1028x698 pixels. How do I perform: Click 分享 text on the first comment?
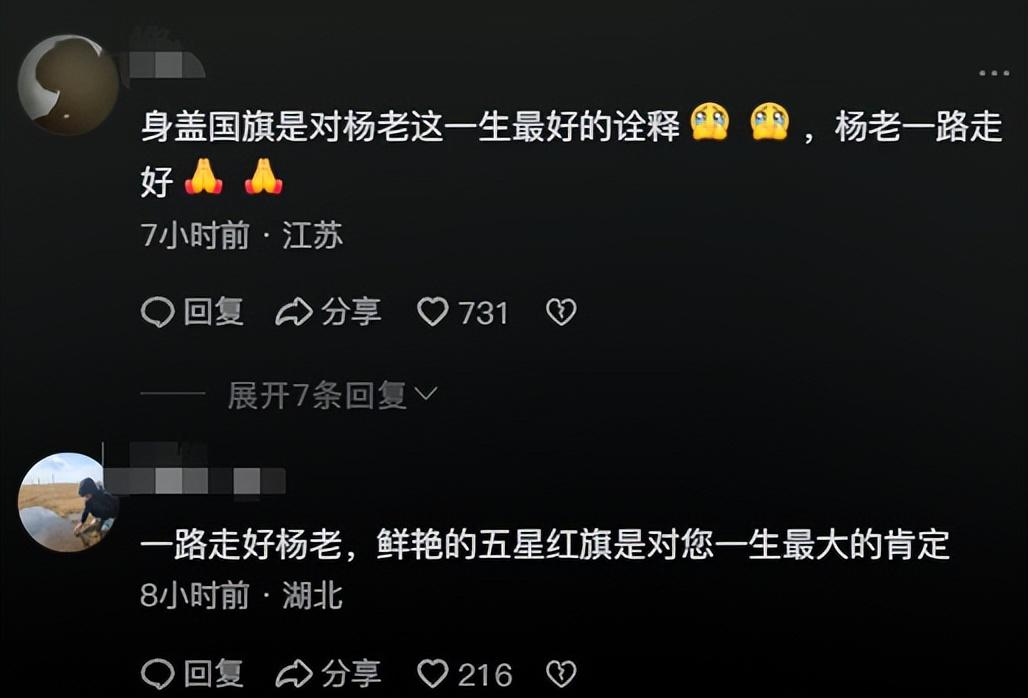click(x=351, y=312)
